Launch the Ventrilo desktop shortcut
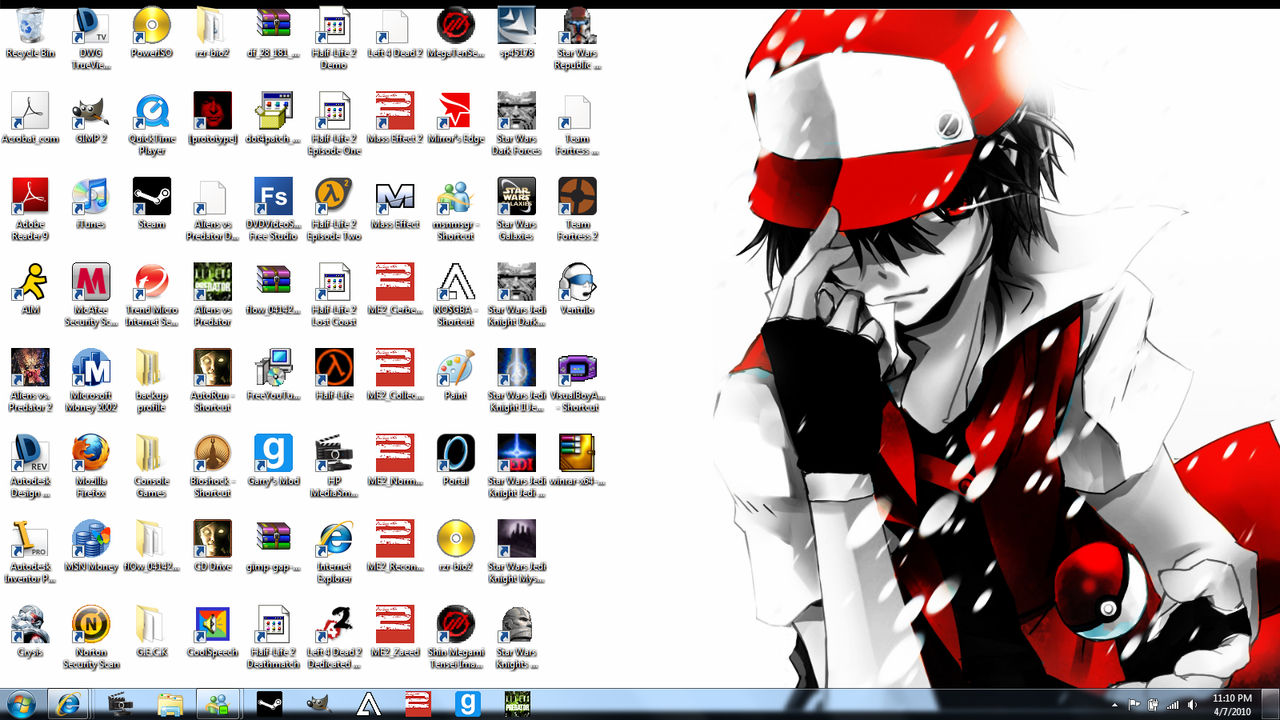Viewport: 1280px width, 720px height. click(577, 290)
